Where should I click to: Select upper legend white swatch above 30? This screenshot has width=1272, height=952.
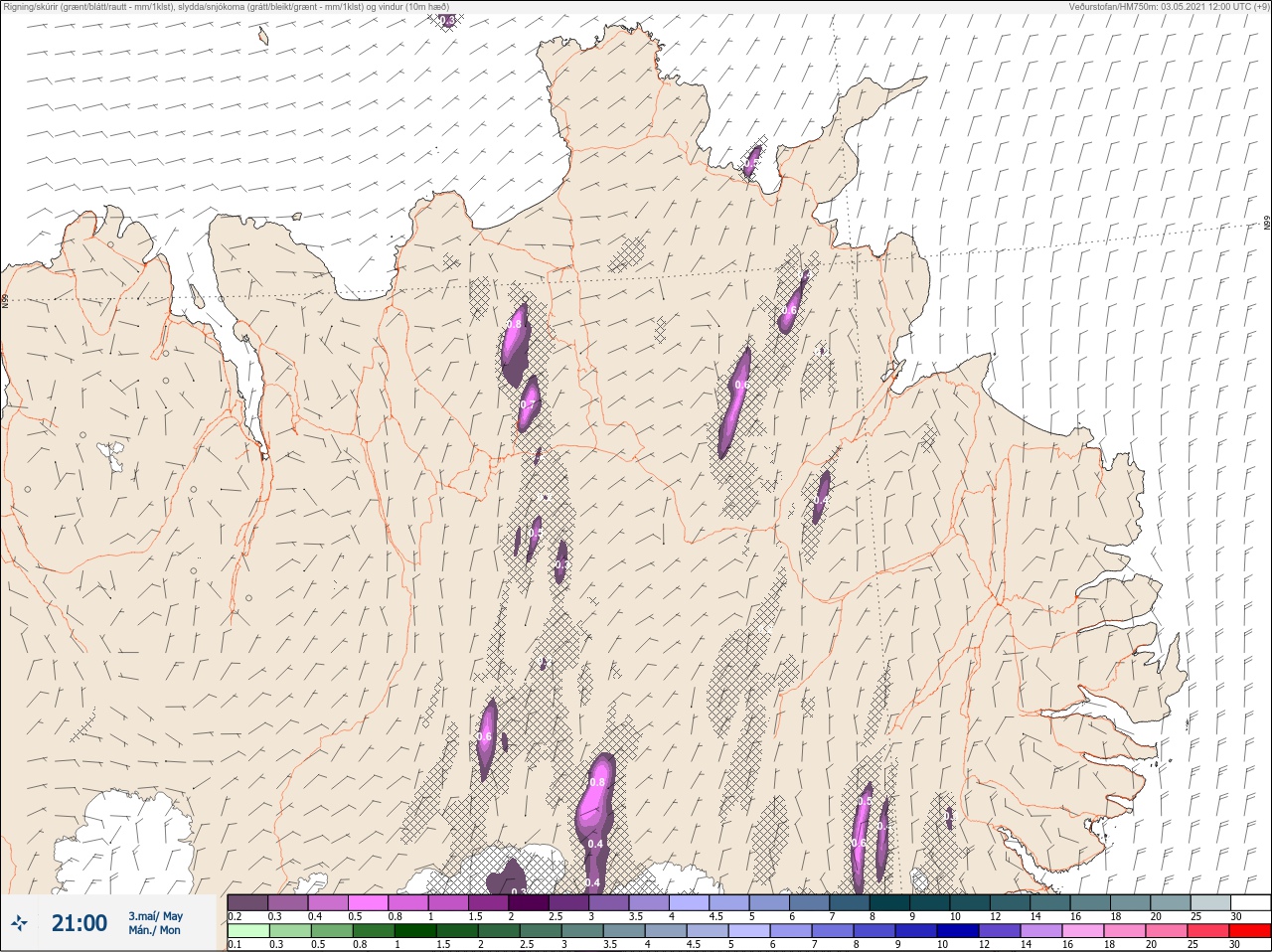(x=1251, y=902)
